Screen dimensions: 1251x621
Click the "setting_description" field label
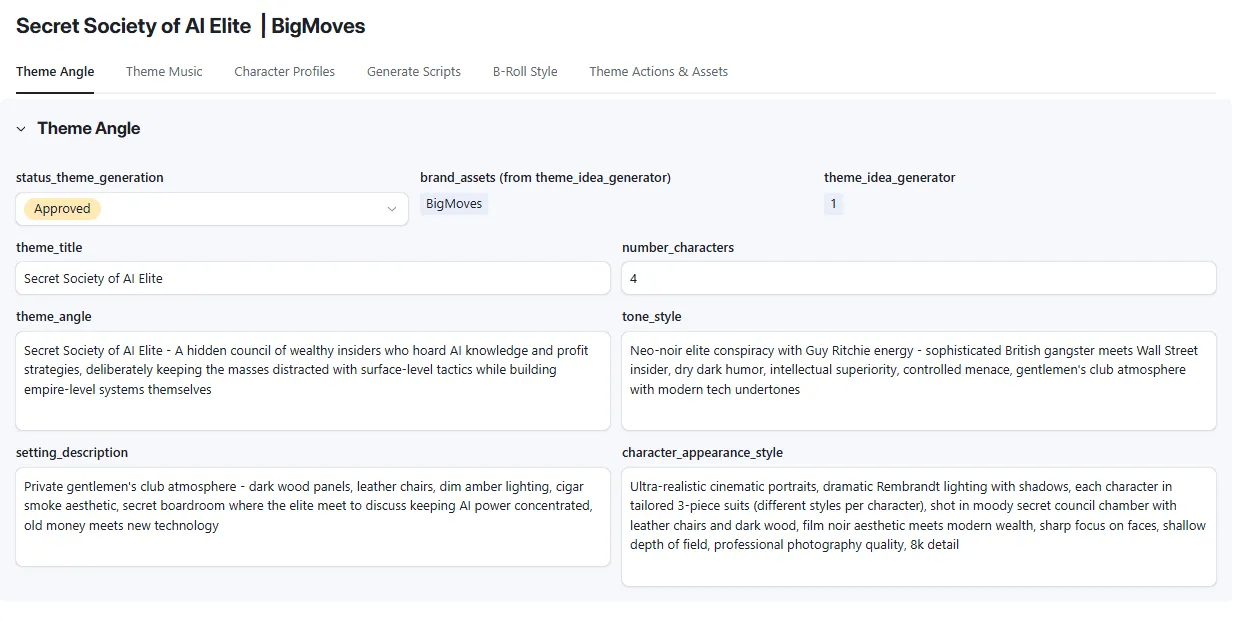(x=72, y=453)
